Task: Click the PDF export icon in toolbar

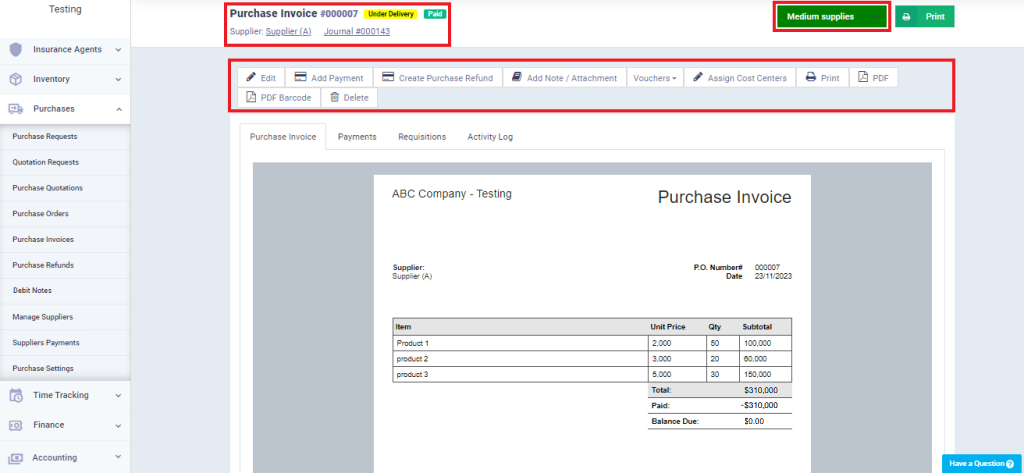Action: tap(863, 78)
